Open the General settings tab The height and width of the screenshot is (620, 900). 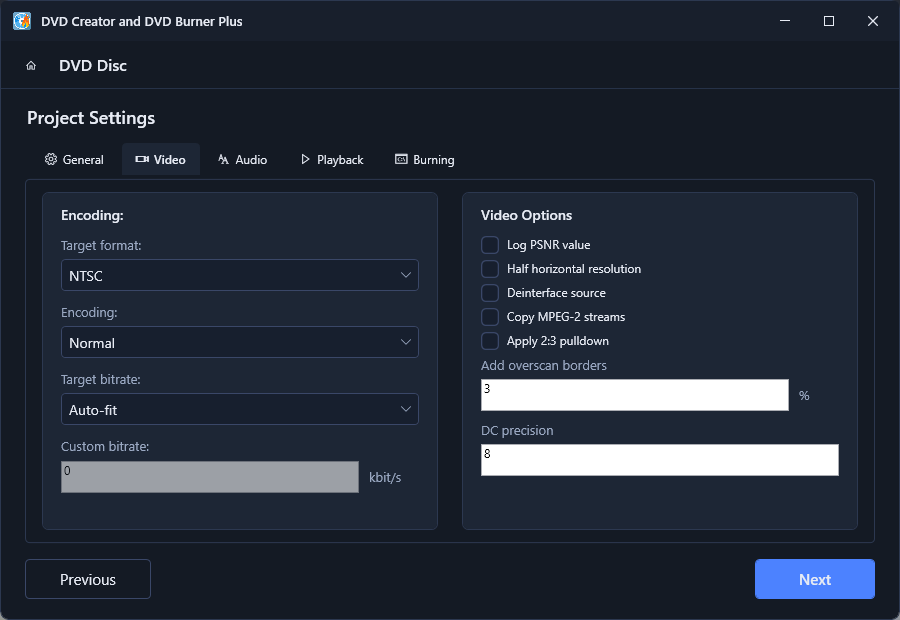(x=74, y=159)
